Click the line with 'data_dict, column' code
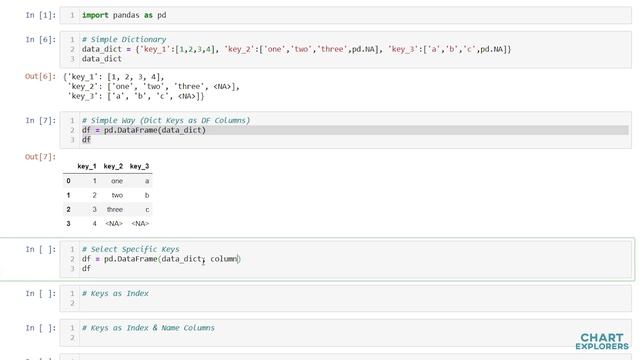 (162, 259)
